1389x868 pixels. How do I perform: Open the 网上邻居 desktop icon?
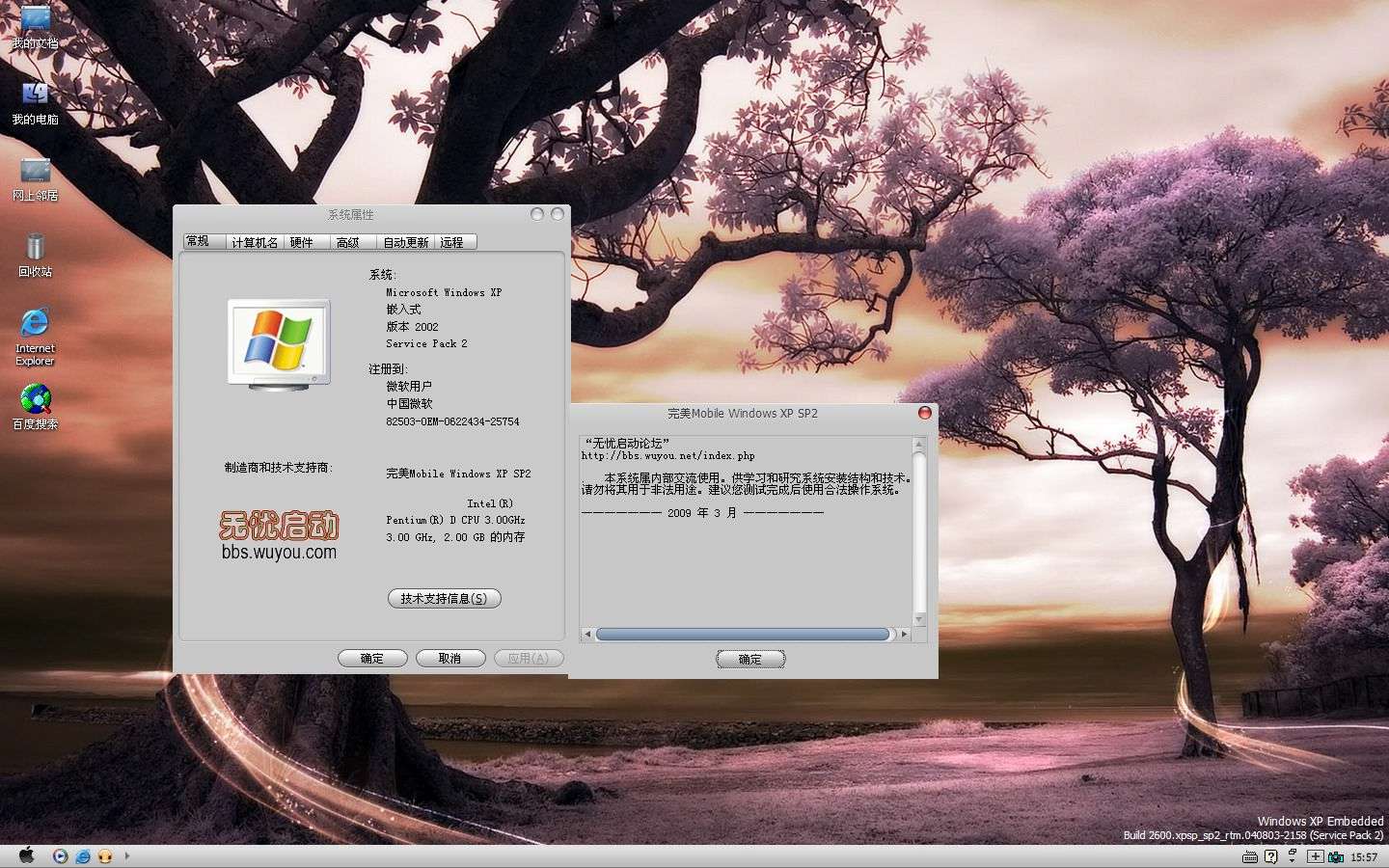(x=35, y=178)
